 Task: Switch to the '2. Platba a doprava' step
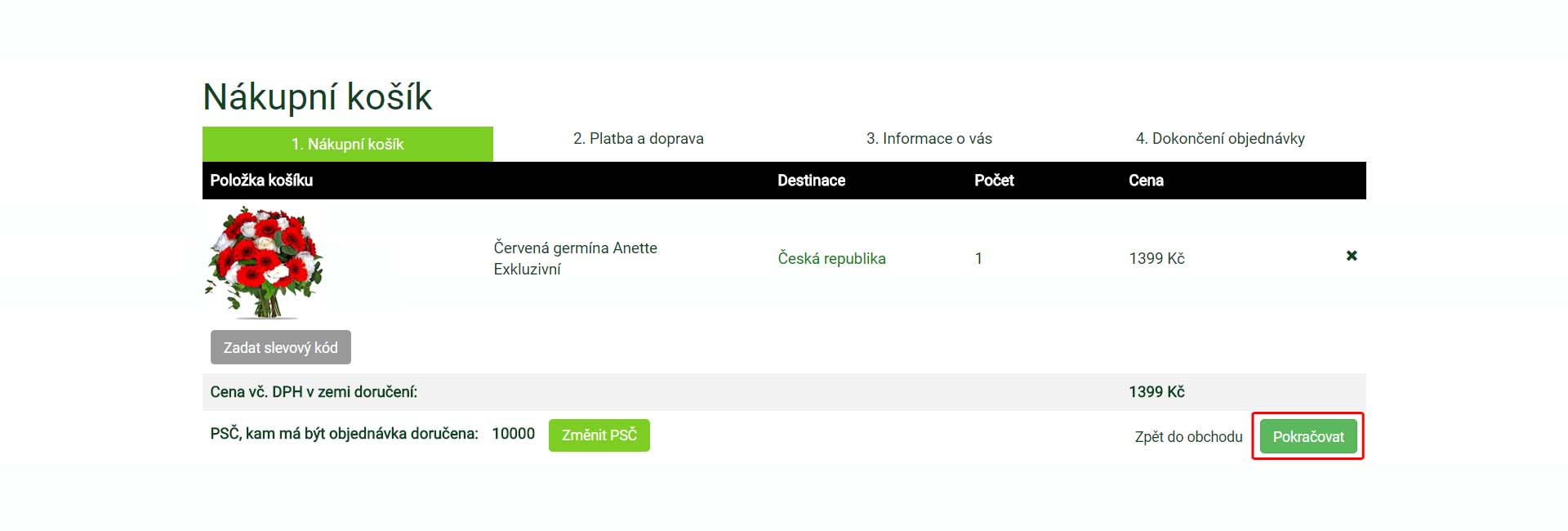(x=638, y=139)
